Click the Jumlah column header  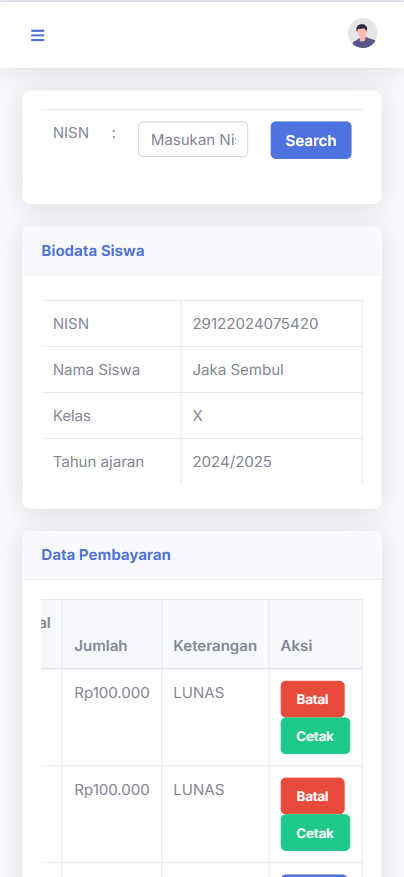tap(101, 646)
